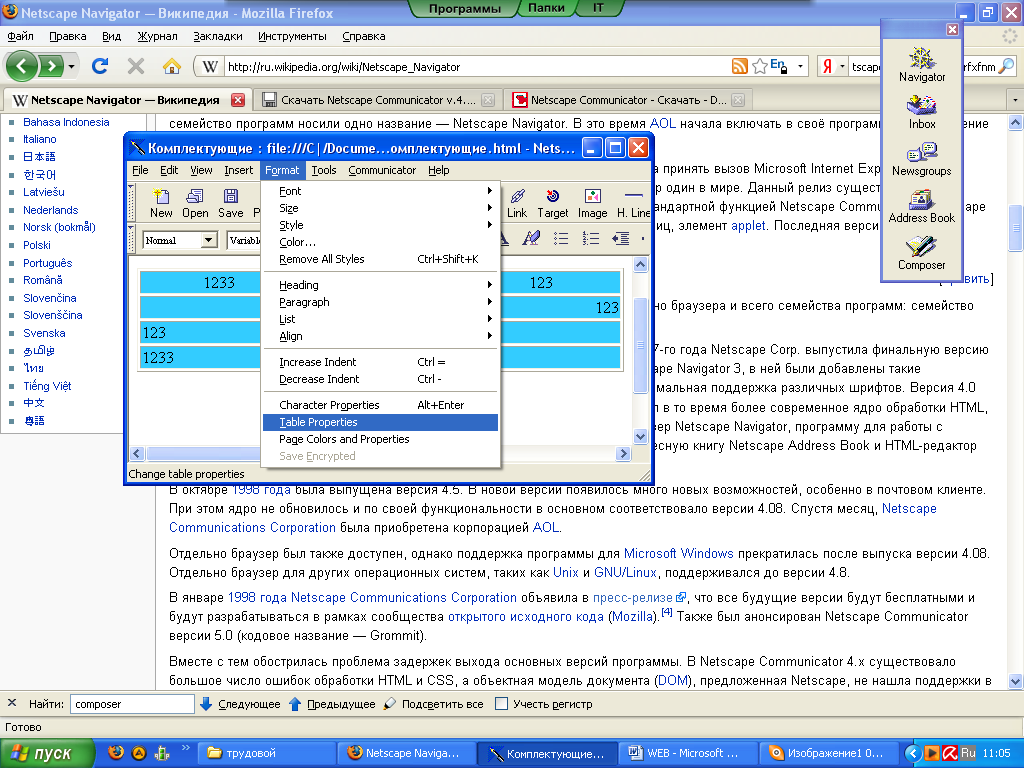Click the Target anchor icon in Composer
Screen dimensions: 1024x768
[x=552, y=203]
